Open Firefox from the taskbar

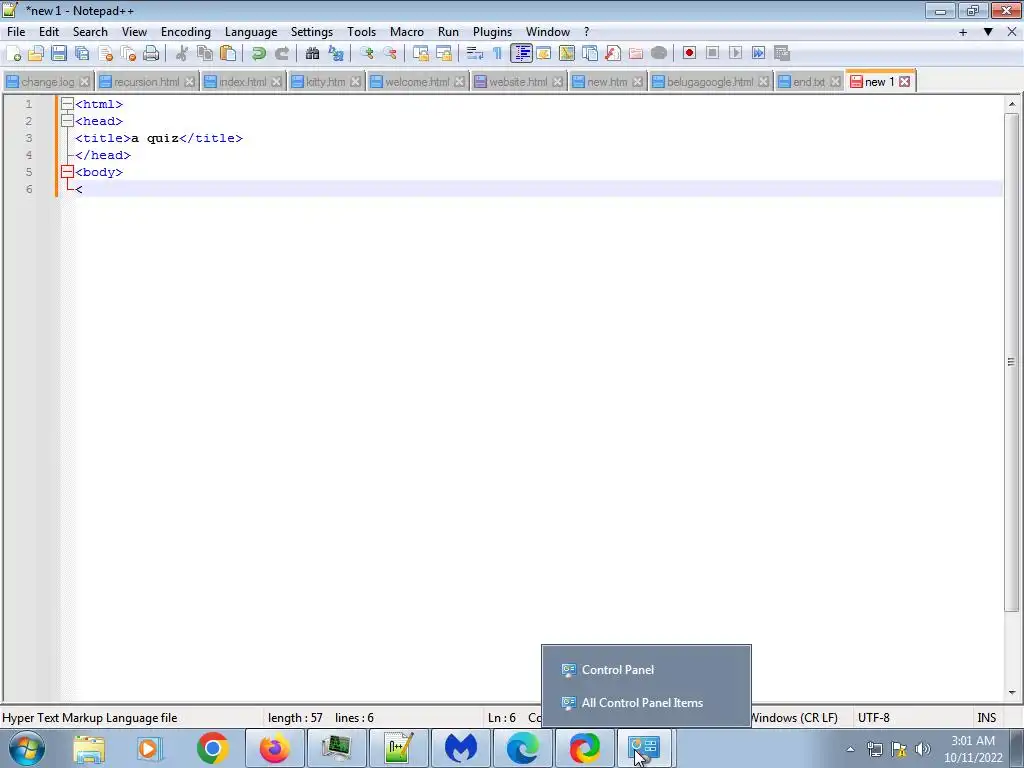(x=275, y=748)
